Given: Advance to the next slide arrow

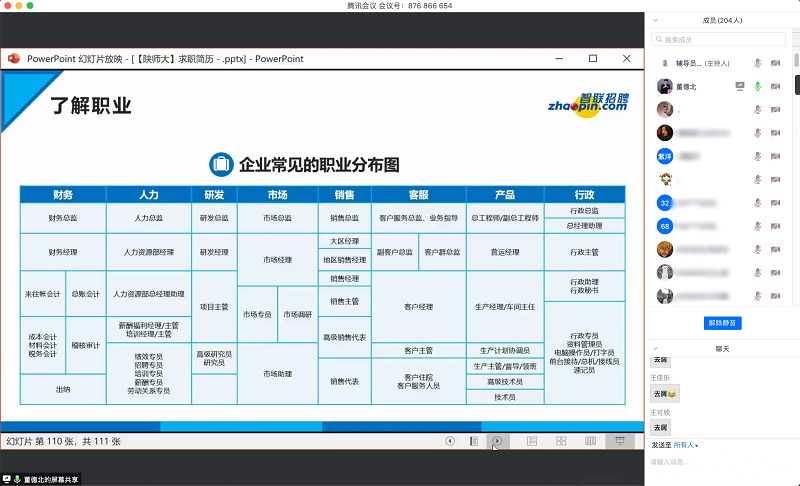Looking at the screenshot, I should click(497, 440).
